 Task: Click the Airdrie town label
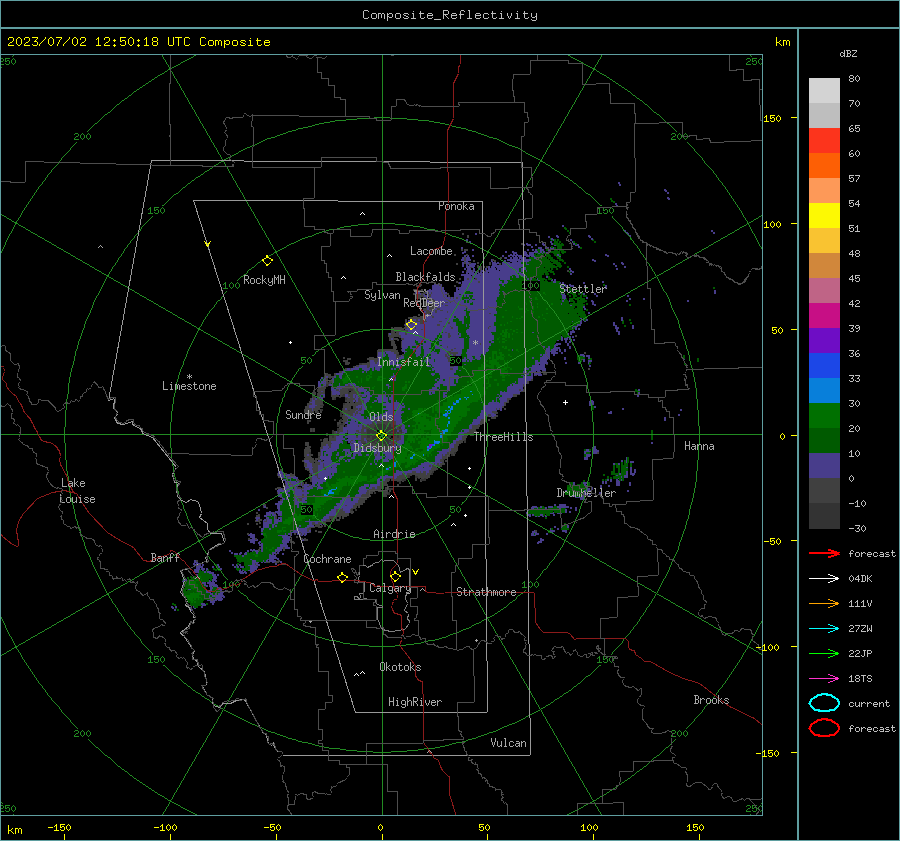tap(394, 534)
